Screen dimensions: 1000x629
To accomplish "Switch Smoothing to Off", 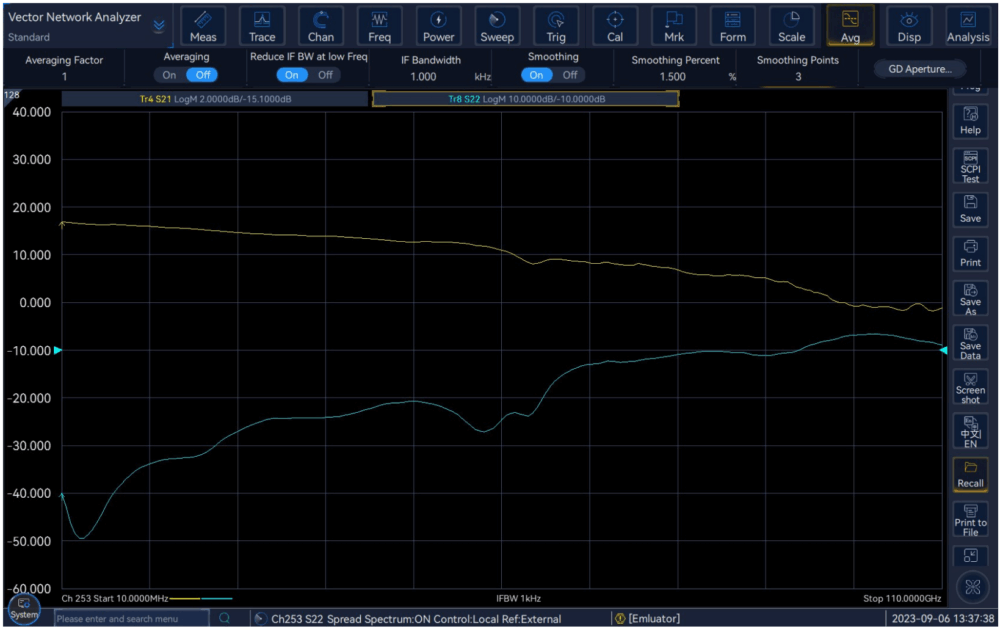I will [569, 75].
